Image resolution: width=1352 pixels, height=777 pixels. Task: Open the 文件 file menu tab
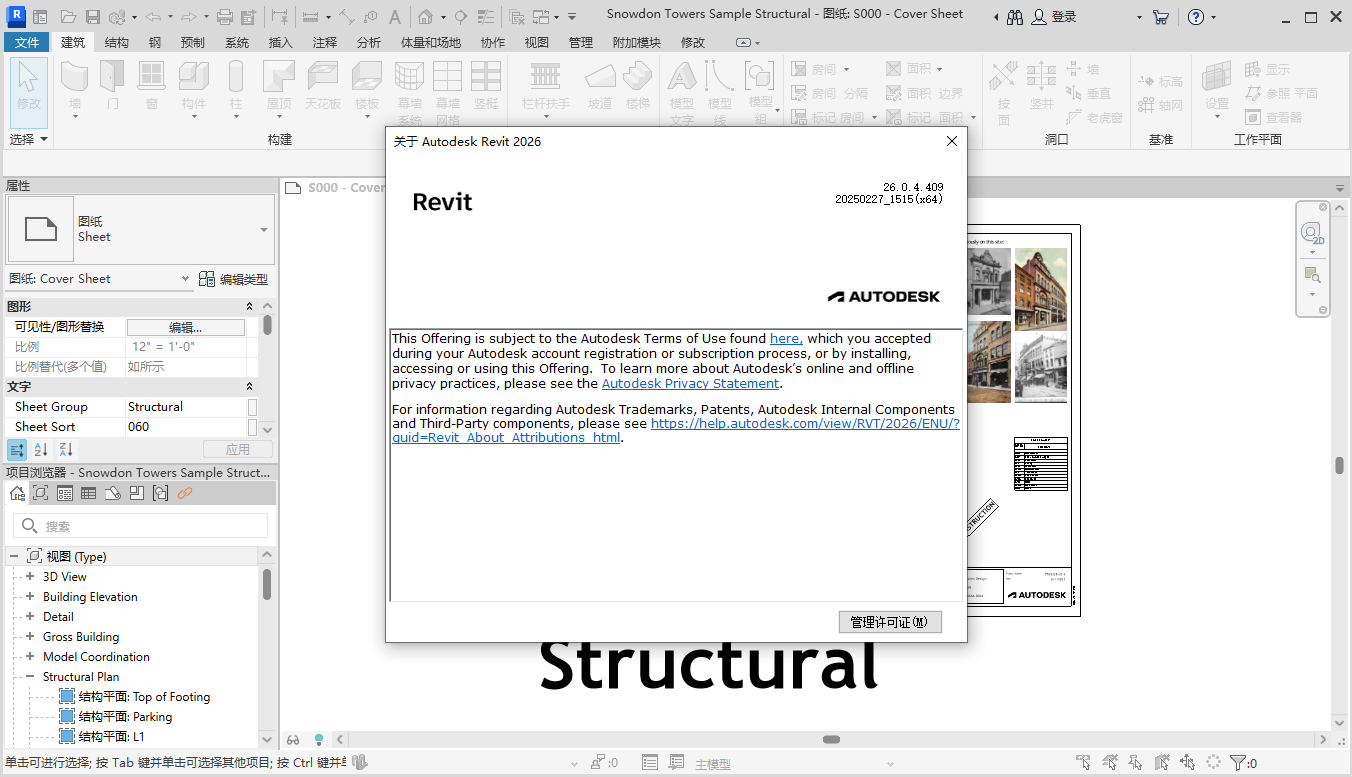click(27, 42)
